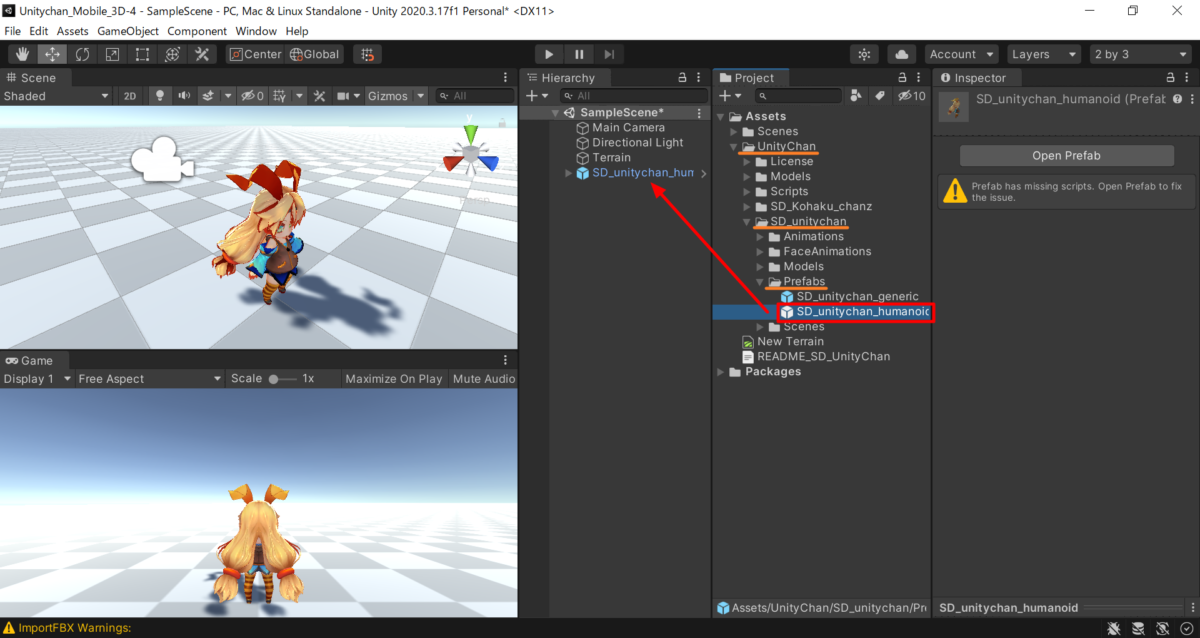
Task: Open the GameObject menu
Action: [128, 31]
